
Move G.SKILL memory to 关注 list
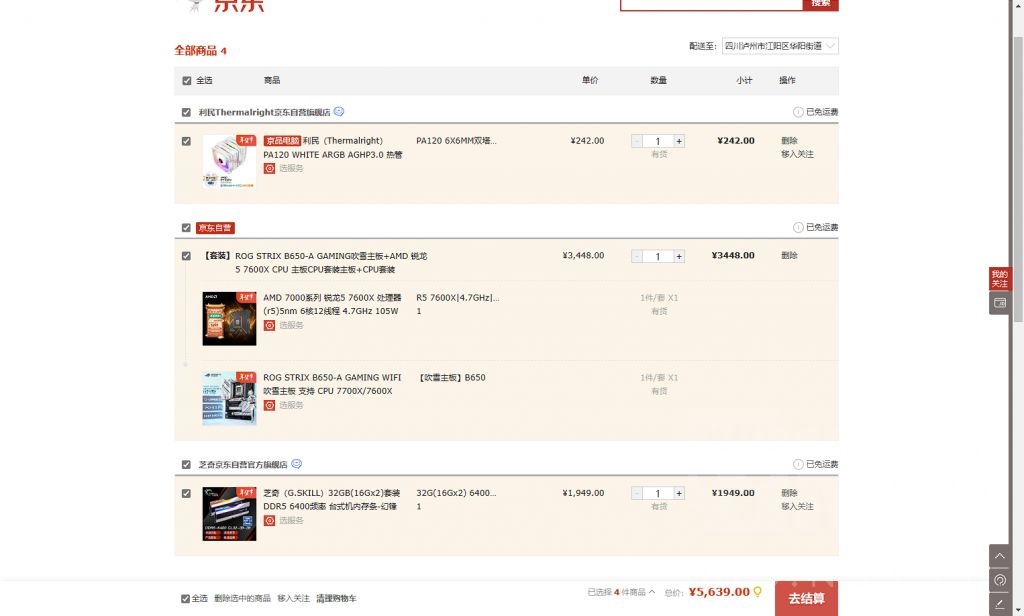point(797,506)
